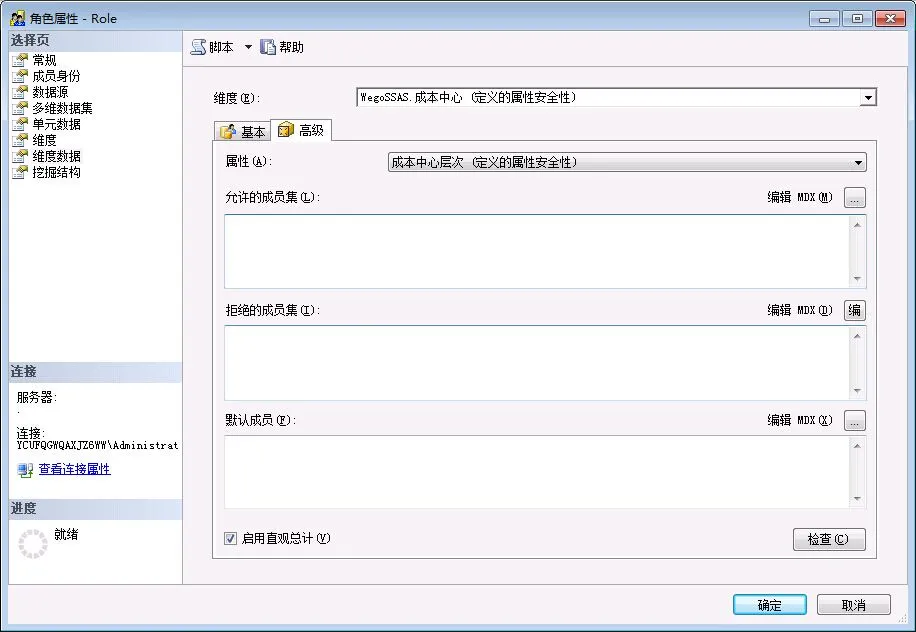
Task: Go to the 挖掘结构 page
Action: tap(57, 172)
